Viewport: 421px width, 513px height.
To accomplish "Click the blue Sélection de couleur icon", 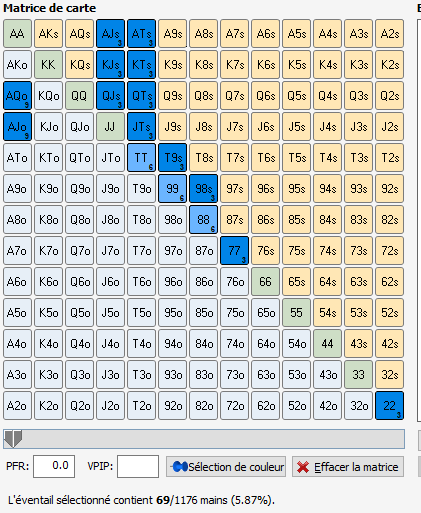I will pos(179,467).
